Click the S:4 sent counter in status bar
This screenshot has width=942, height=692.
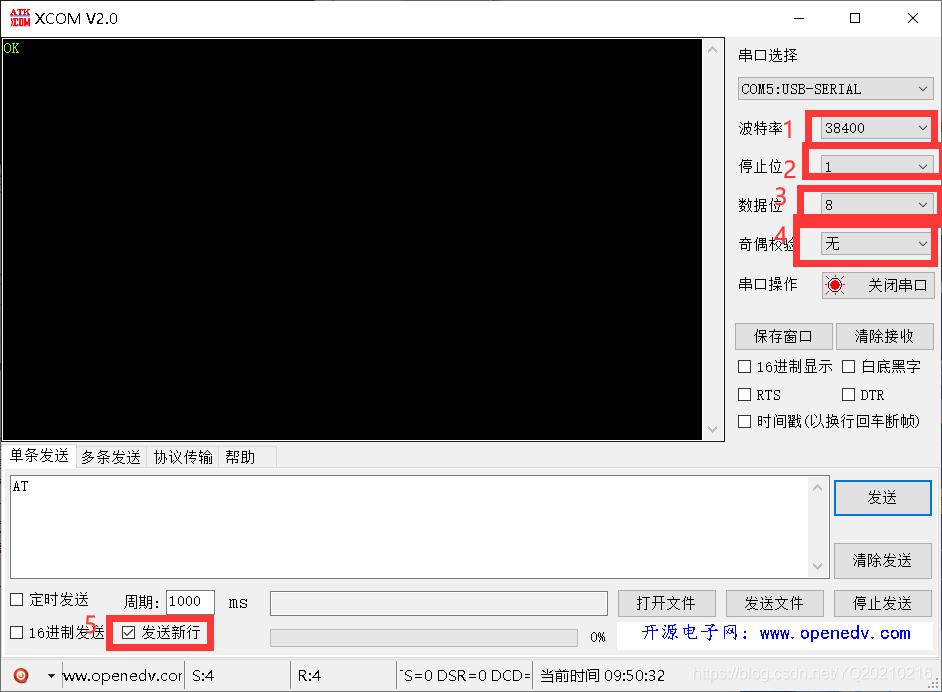(204, 676)
